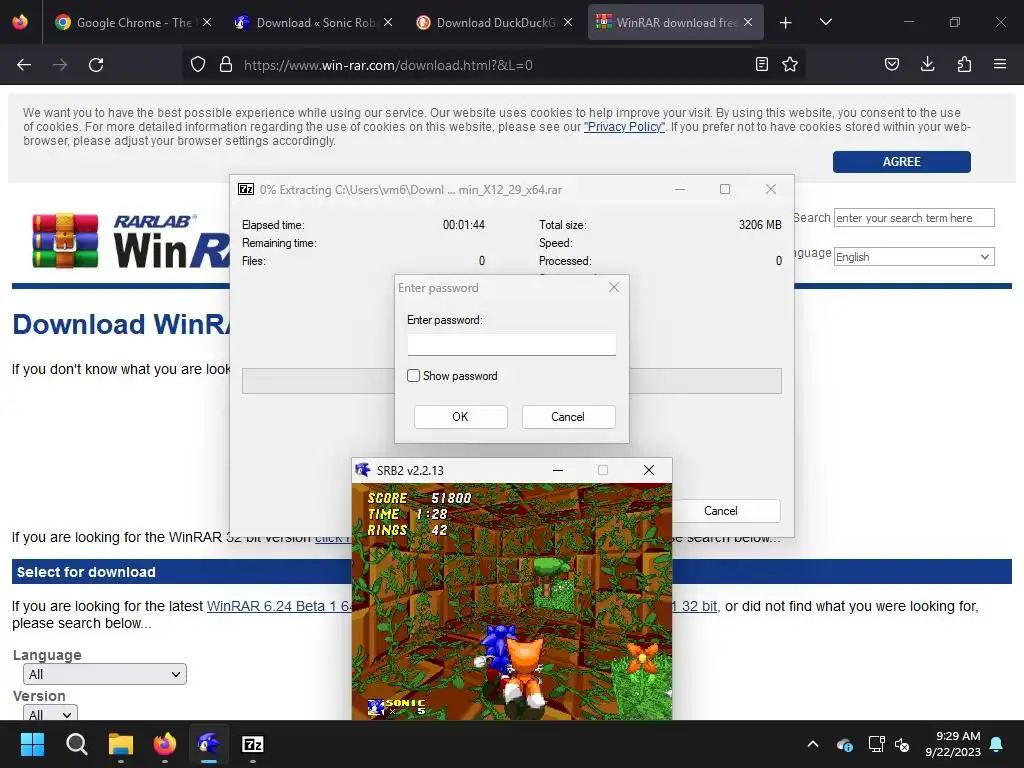Close the Enter password dialog
The image size is (1024, 768).
pyautogui.click(x=614, y=287)
